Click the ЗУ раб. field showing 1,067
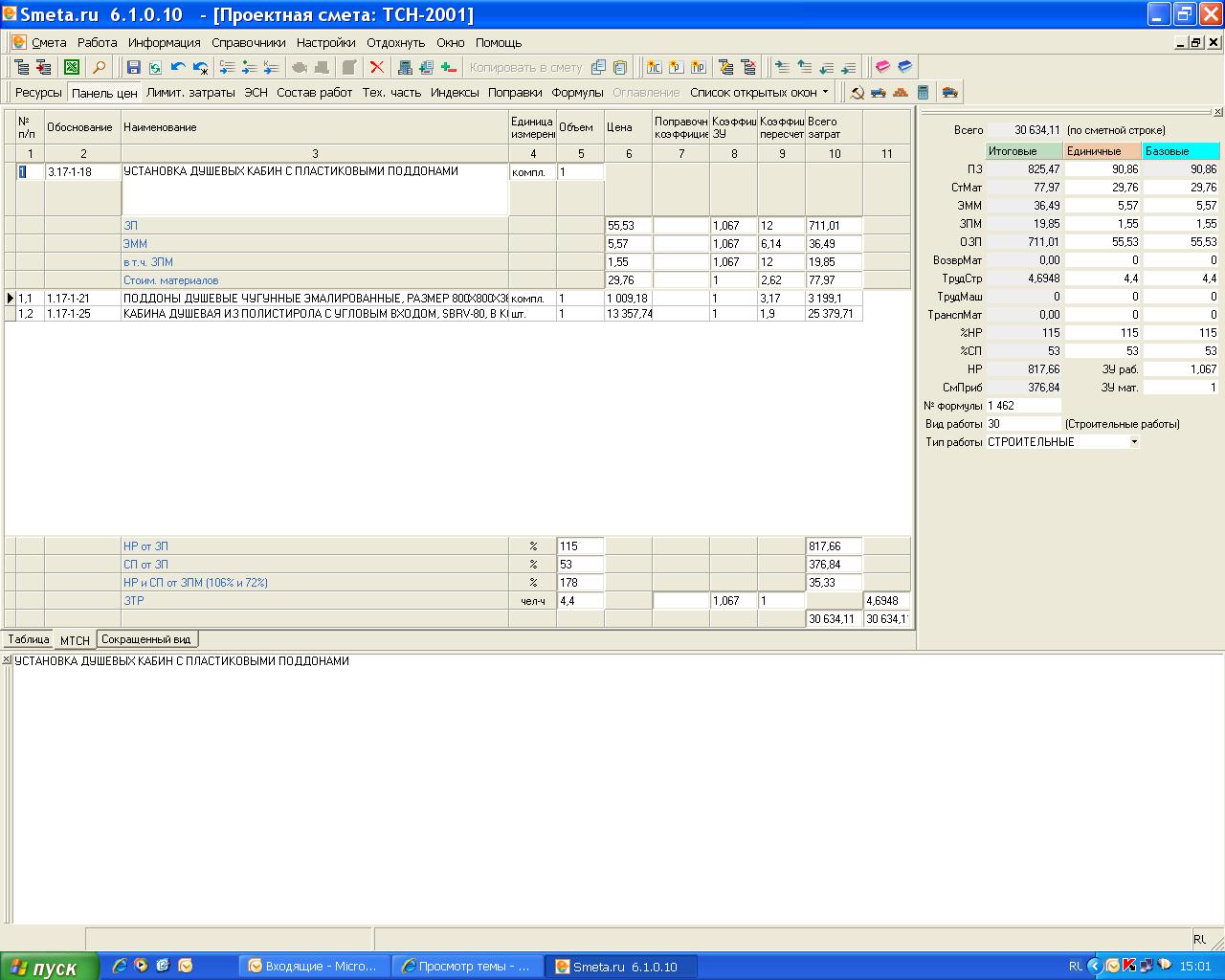Image resolution: width=1225 pixels, height=980 pixels. click(1181, 369)
